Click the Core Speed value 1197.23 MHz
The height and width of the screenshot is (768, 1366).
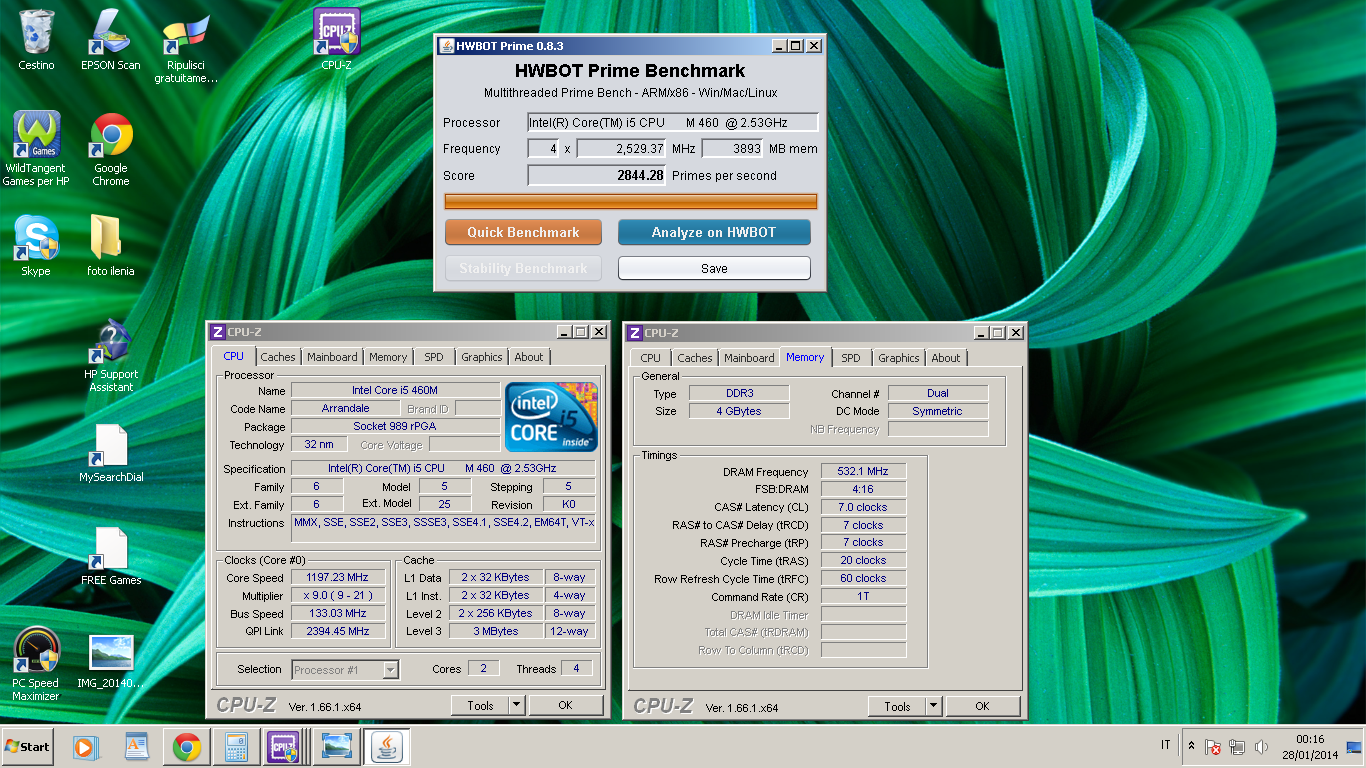click(x=339, y=578)
